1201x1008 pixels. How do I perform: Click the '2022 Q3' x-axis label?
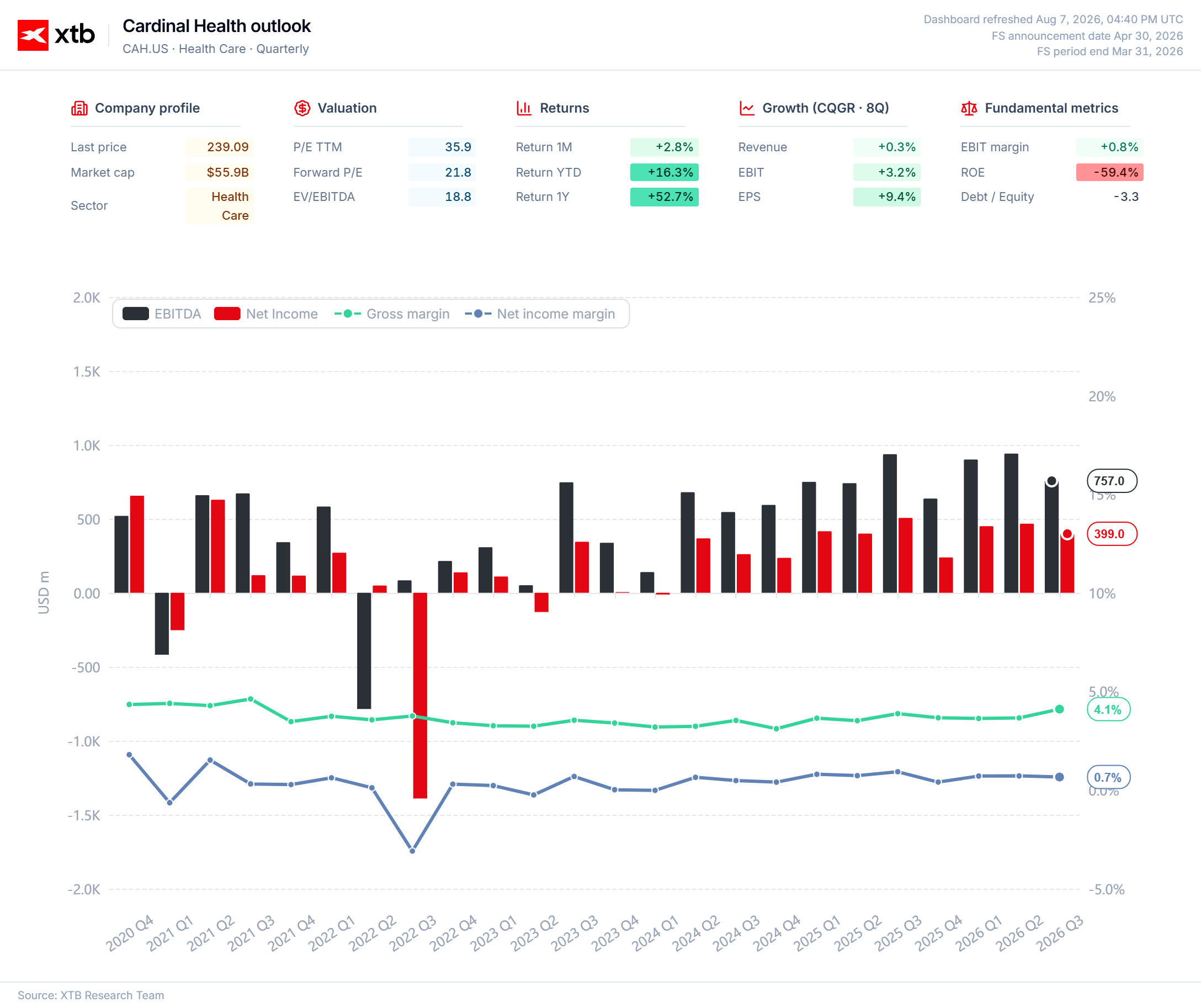[413, 932]
